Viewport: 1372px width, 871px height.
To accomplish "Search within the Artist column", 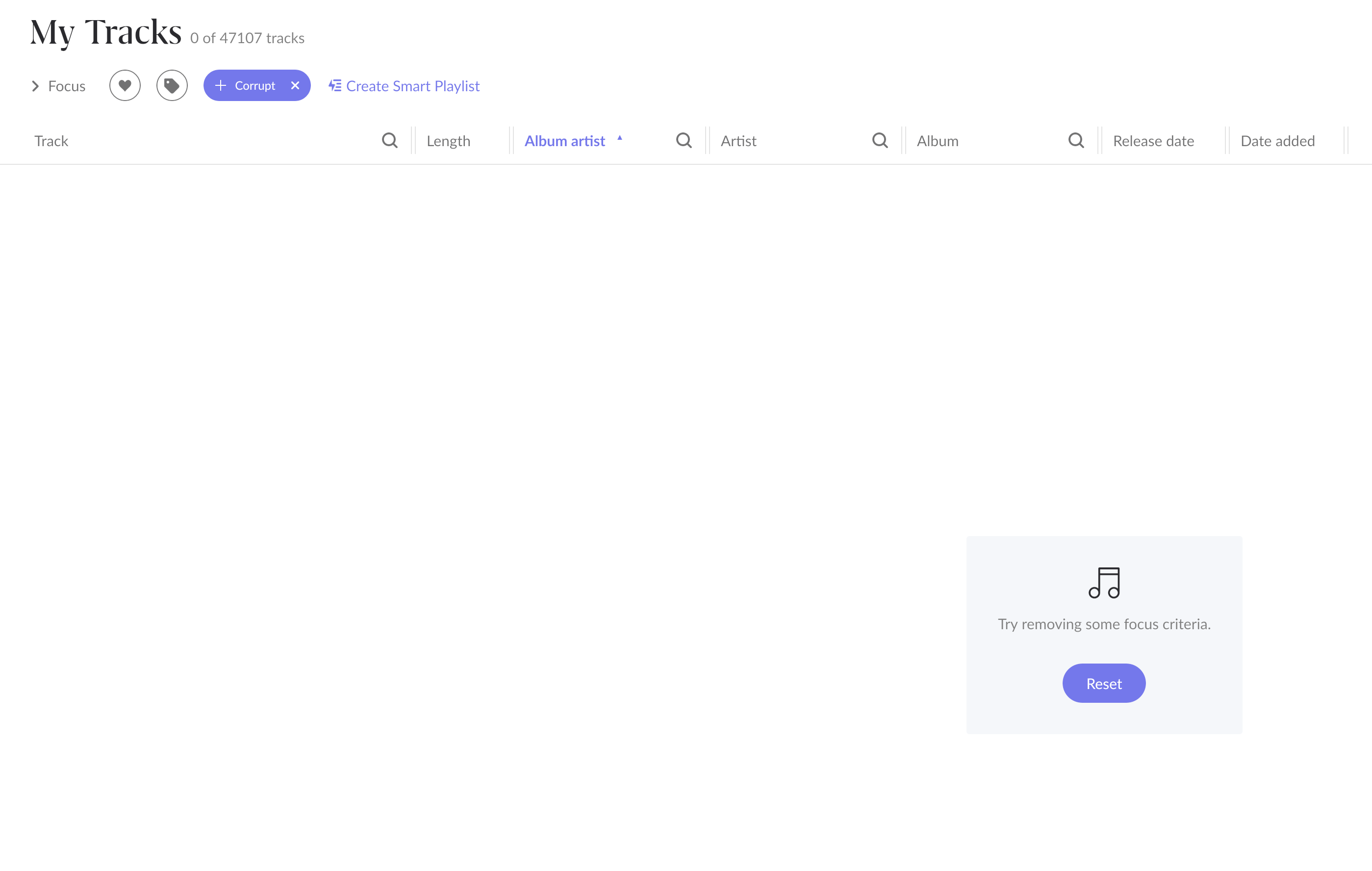I will 880,140.
